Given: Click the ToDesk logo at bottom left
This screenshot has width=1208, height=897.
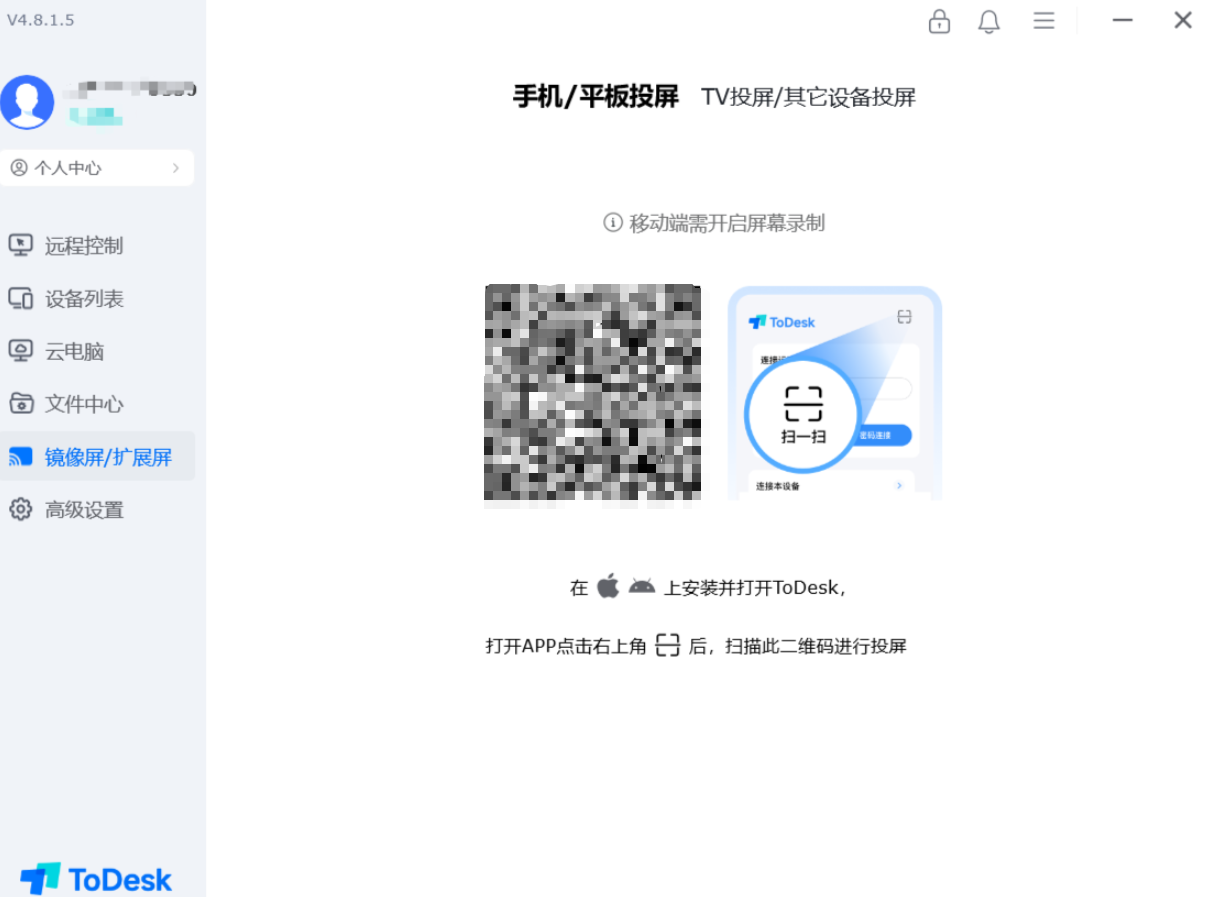Looking at the screenshot, I should pos(96,879).
